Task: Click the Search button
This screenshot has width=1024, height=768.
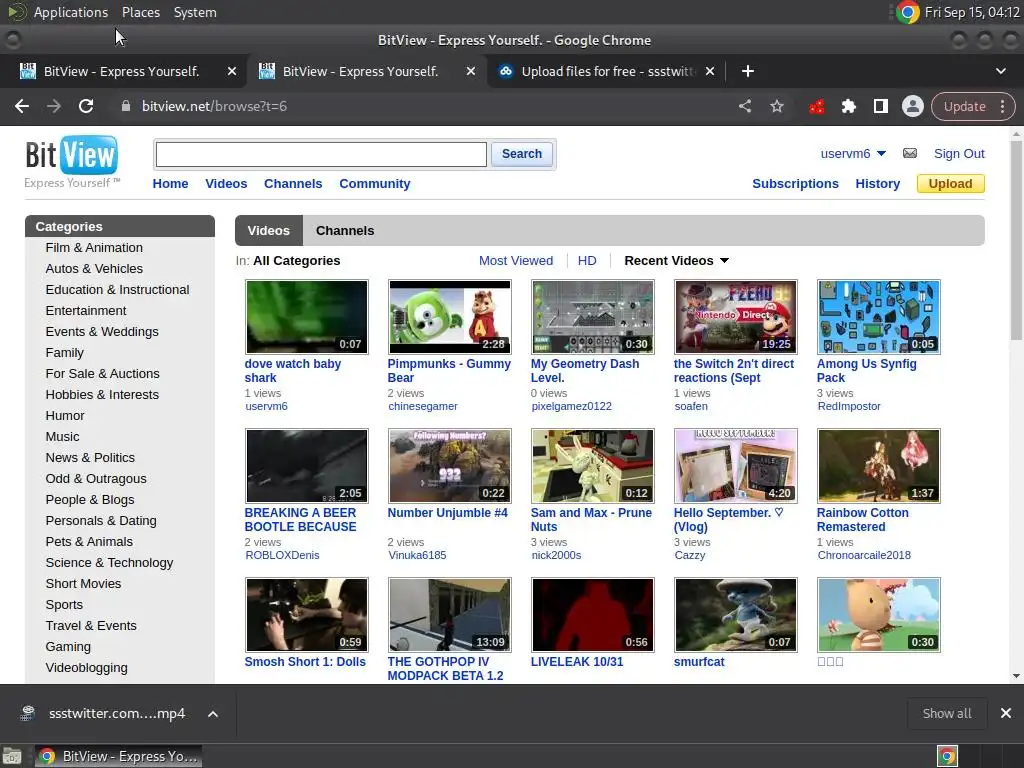Action: tap(522, 154)
